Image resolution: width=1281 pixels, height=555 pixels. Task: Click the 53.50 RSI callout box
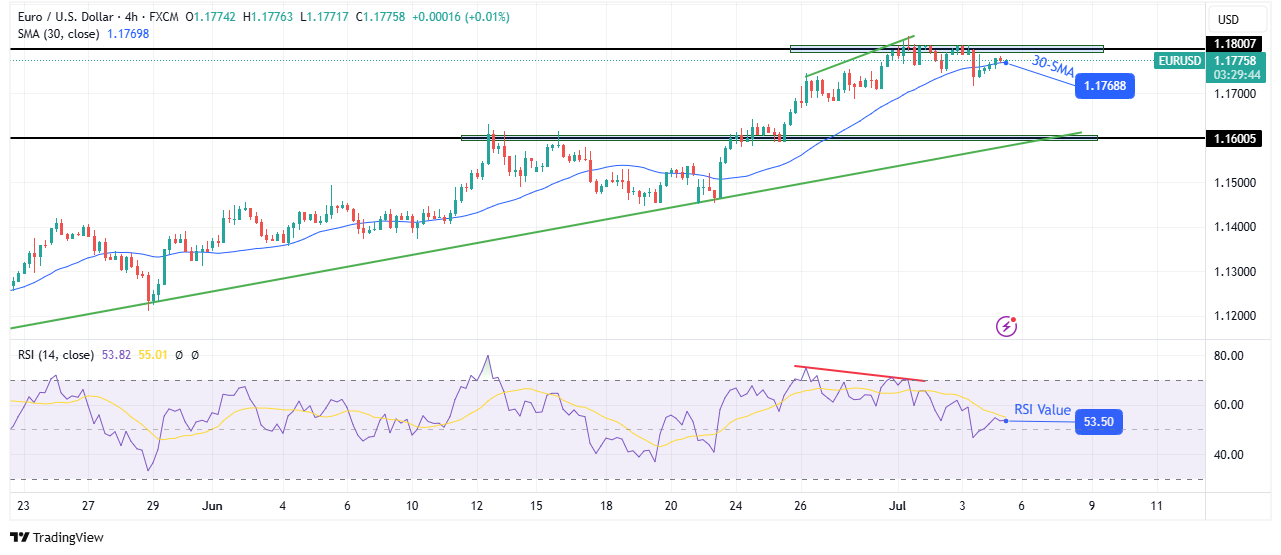(x=1097, y=423)
